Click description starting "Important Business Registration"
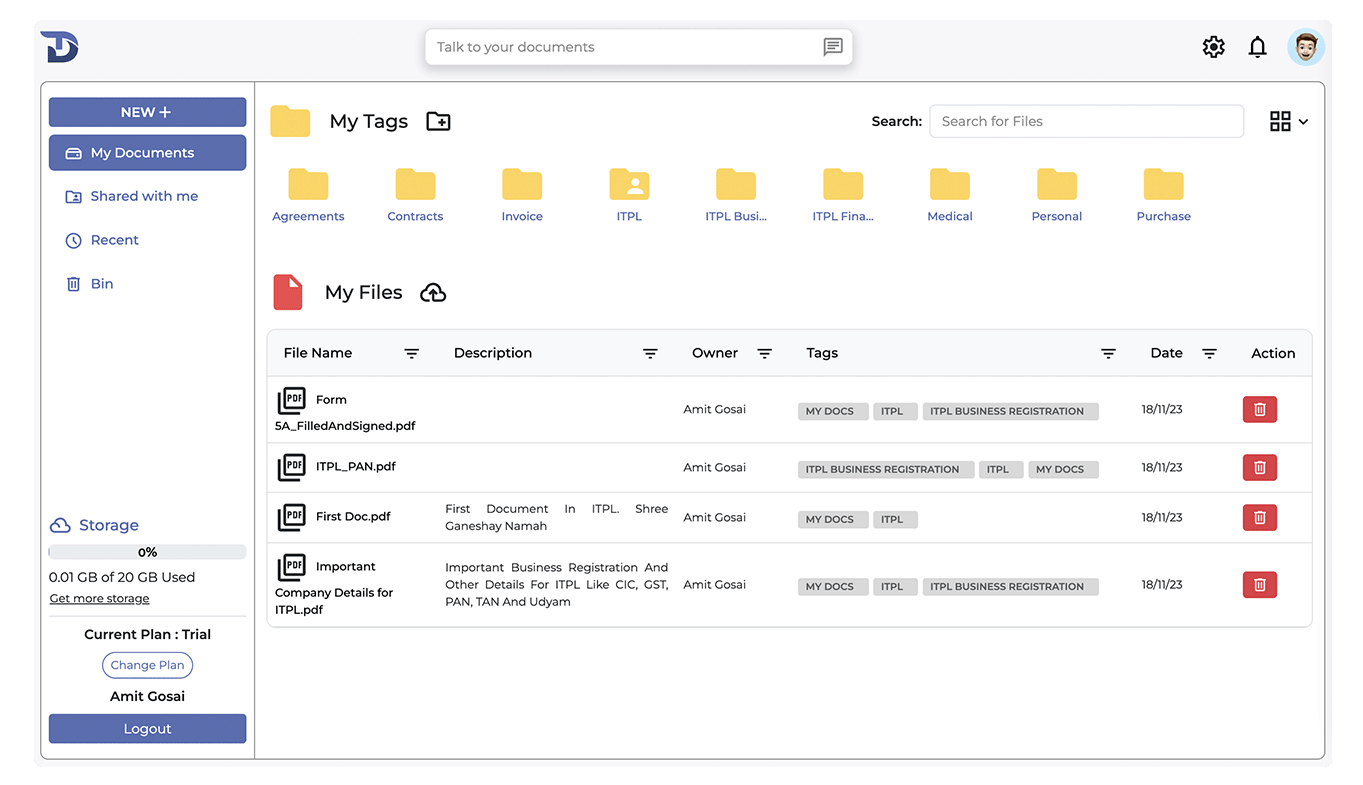This screenshot has width=1363, height=785. pyautogui.click(x=556, y=585)
